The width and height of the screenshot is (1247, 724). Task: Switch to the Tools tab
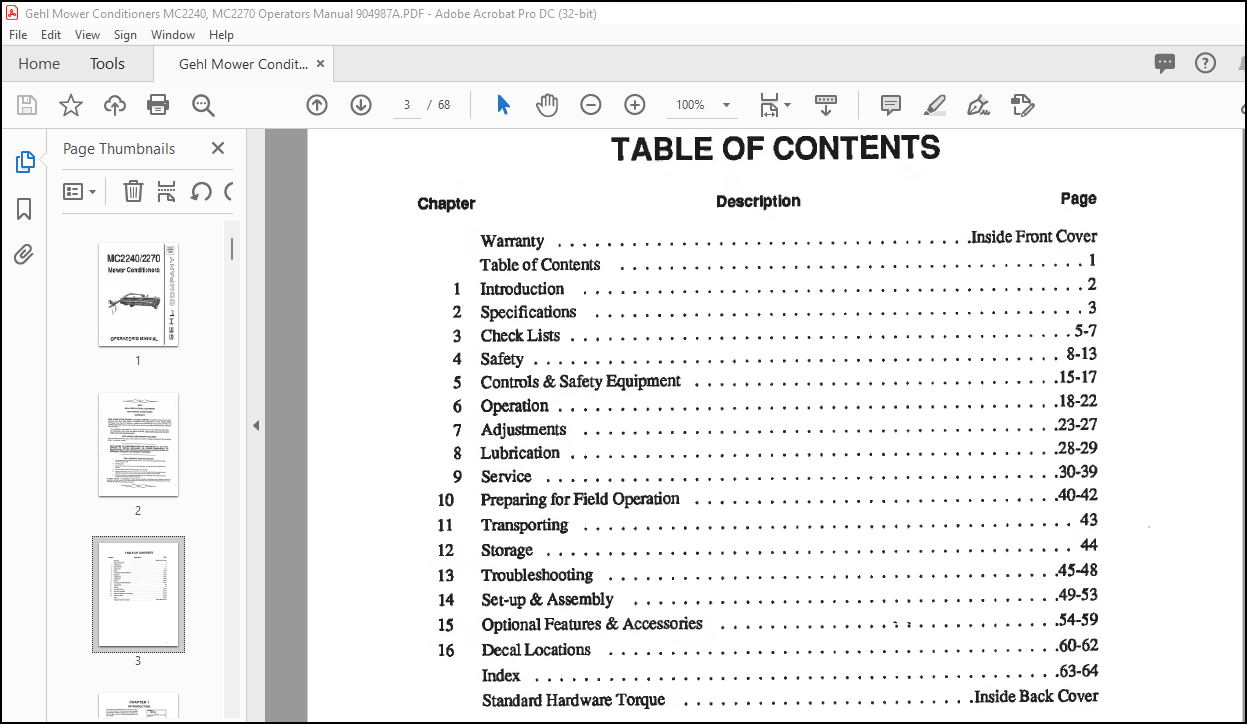107,64
